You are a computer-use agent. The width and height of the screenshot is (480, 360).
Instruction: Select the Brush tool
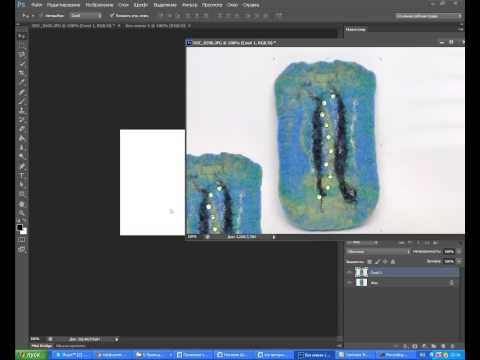click(x=22, y=101)
